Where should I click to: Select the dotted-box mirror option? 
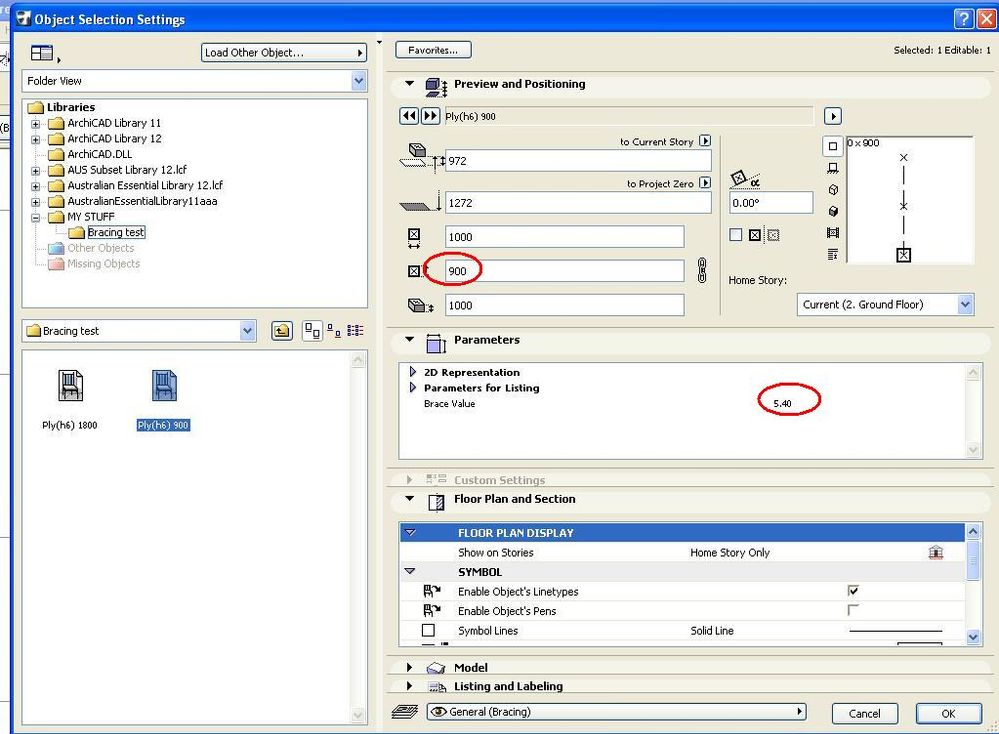click(x=773, y=235)
